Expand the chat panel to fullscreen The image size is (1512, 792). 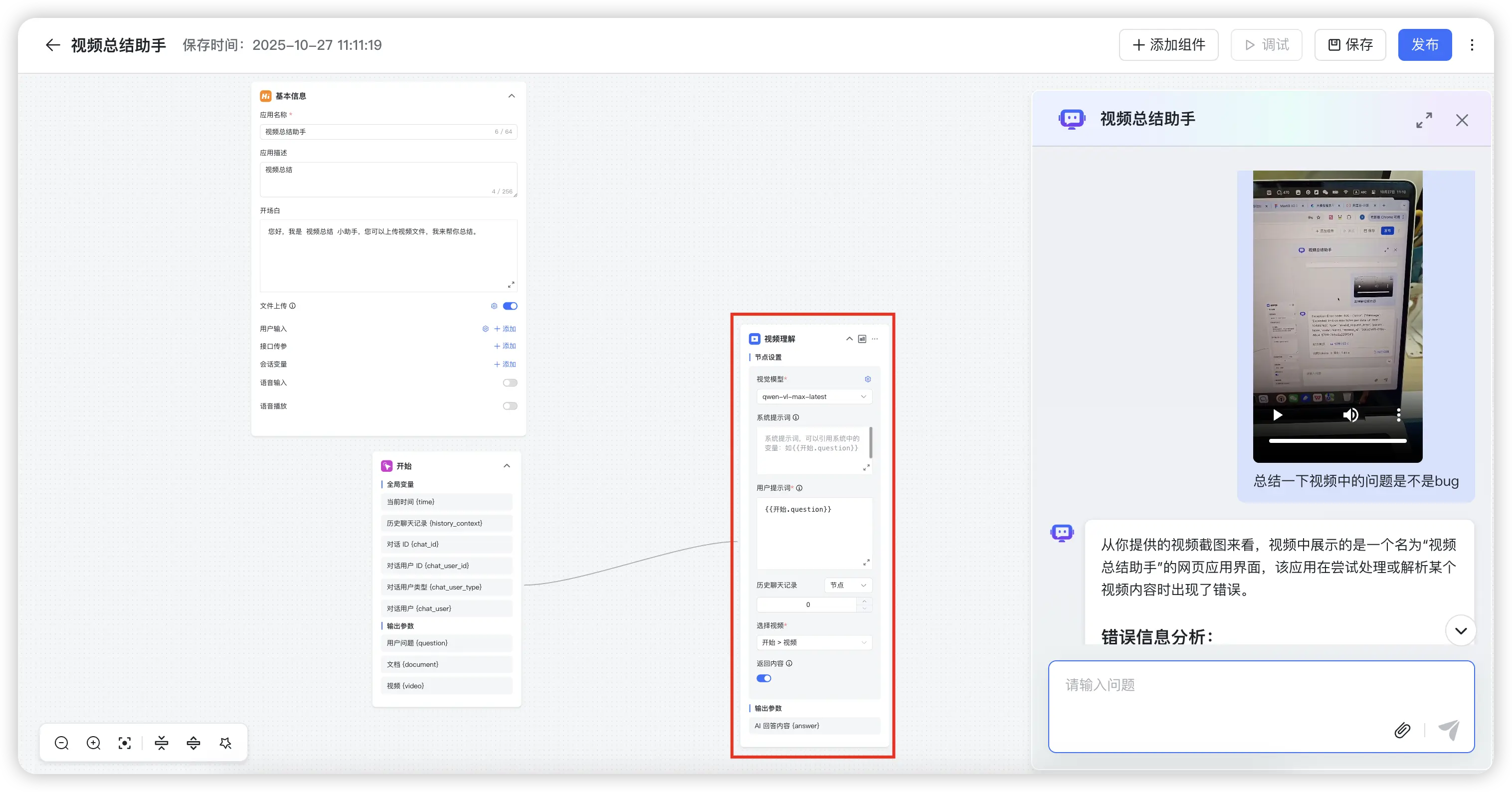1424,120
